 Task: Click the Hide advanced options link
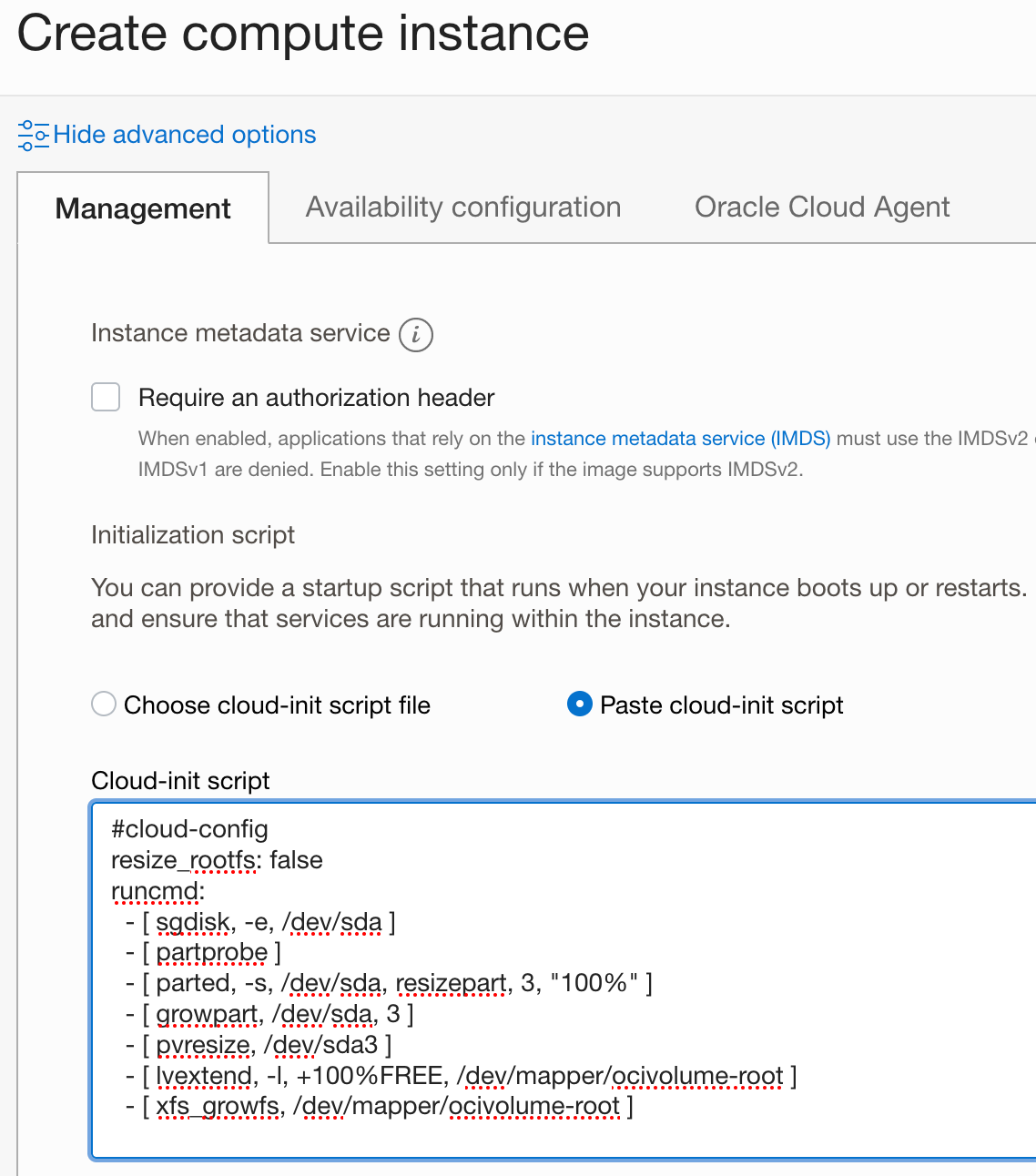coord(185,135)
